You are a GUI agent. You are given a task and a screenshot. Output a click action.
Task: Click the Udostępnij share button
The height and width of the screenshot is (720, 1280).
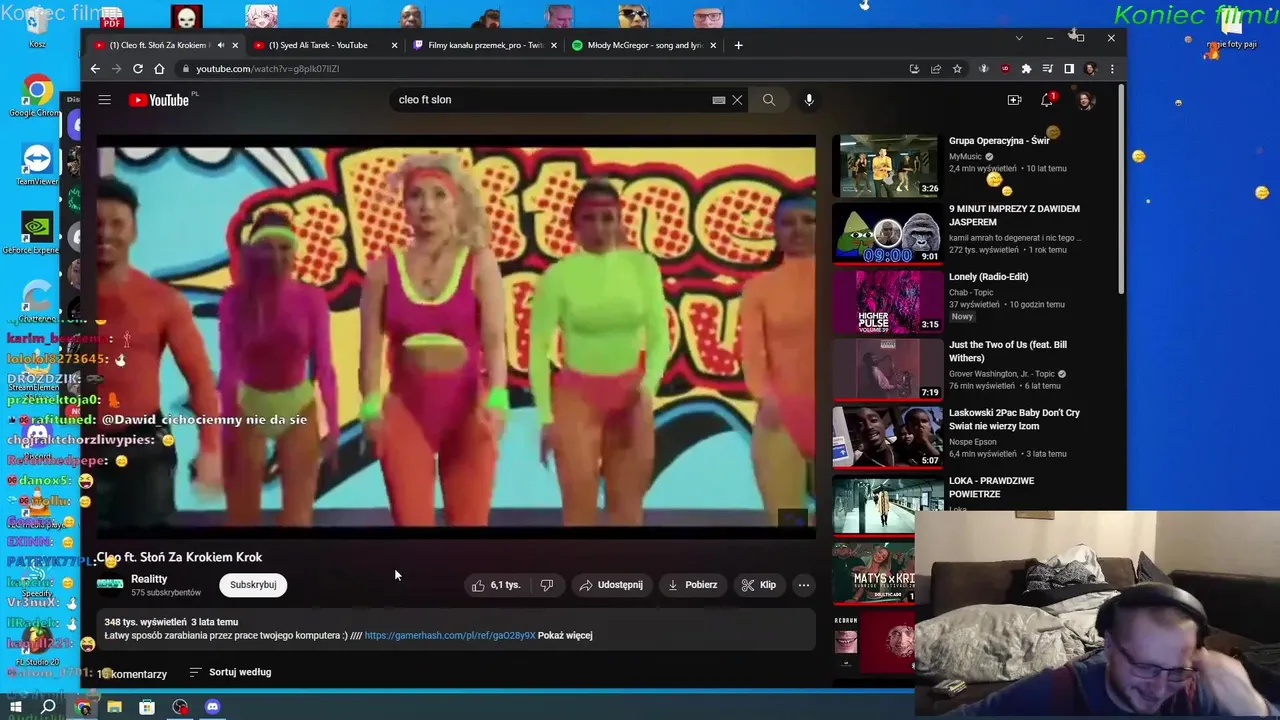pos(611,585)
